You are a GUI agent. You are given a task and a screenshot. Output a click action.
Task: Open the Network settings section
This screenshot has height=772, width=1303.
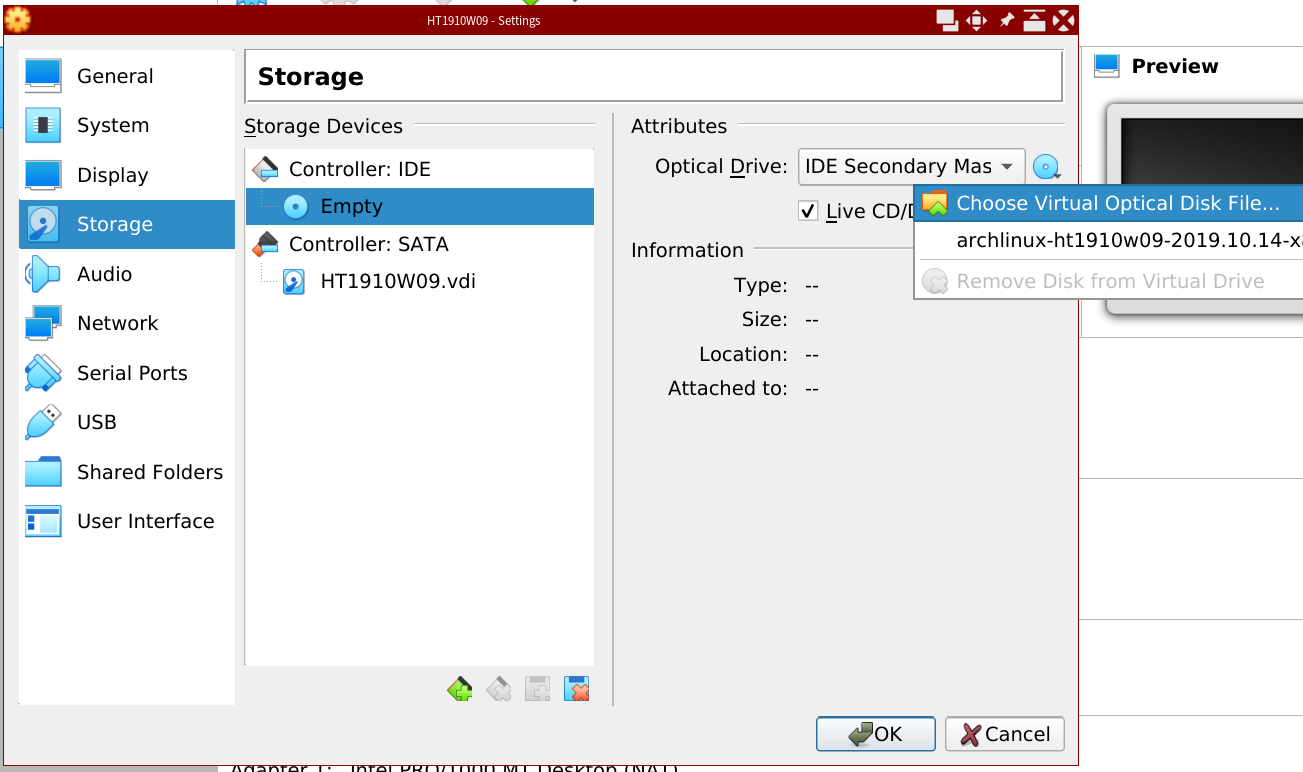tap(117, 323)
